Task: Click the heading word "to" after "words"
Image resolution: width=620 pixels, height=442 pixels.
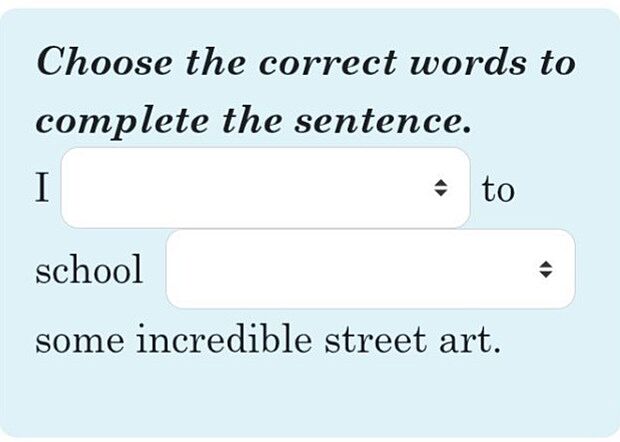Action: (x=555, y=63)
